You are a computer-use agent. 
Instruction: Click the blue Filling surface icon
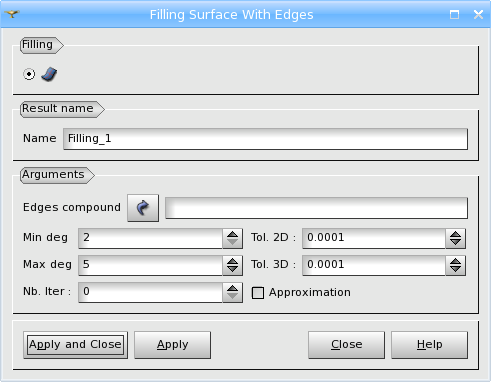point(49,74)
